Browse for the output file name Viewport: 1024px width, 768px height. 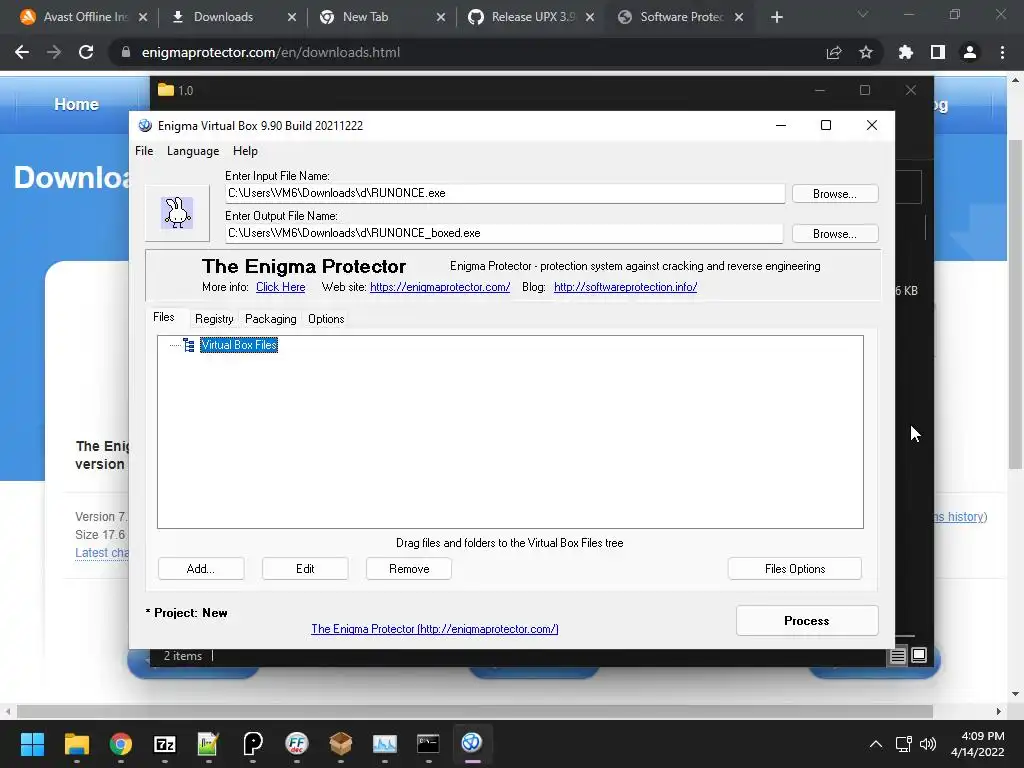point(835,234)
